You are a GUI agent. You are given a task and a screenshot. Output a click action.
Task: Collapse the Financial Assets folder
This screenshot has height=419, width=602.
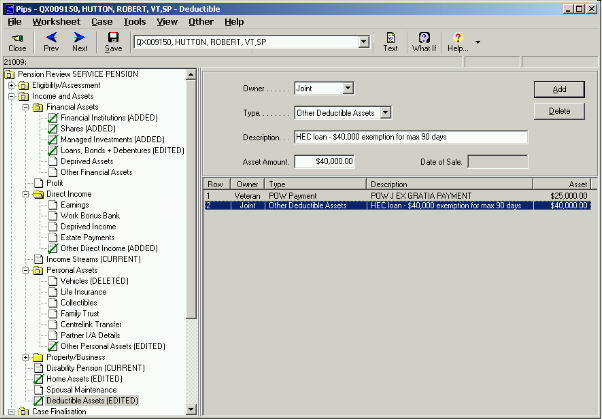click(x=24, y=106)
